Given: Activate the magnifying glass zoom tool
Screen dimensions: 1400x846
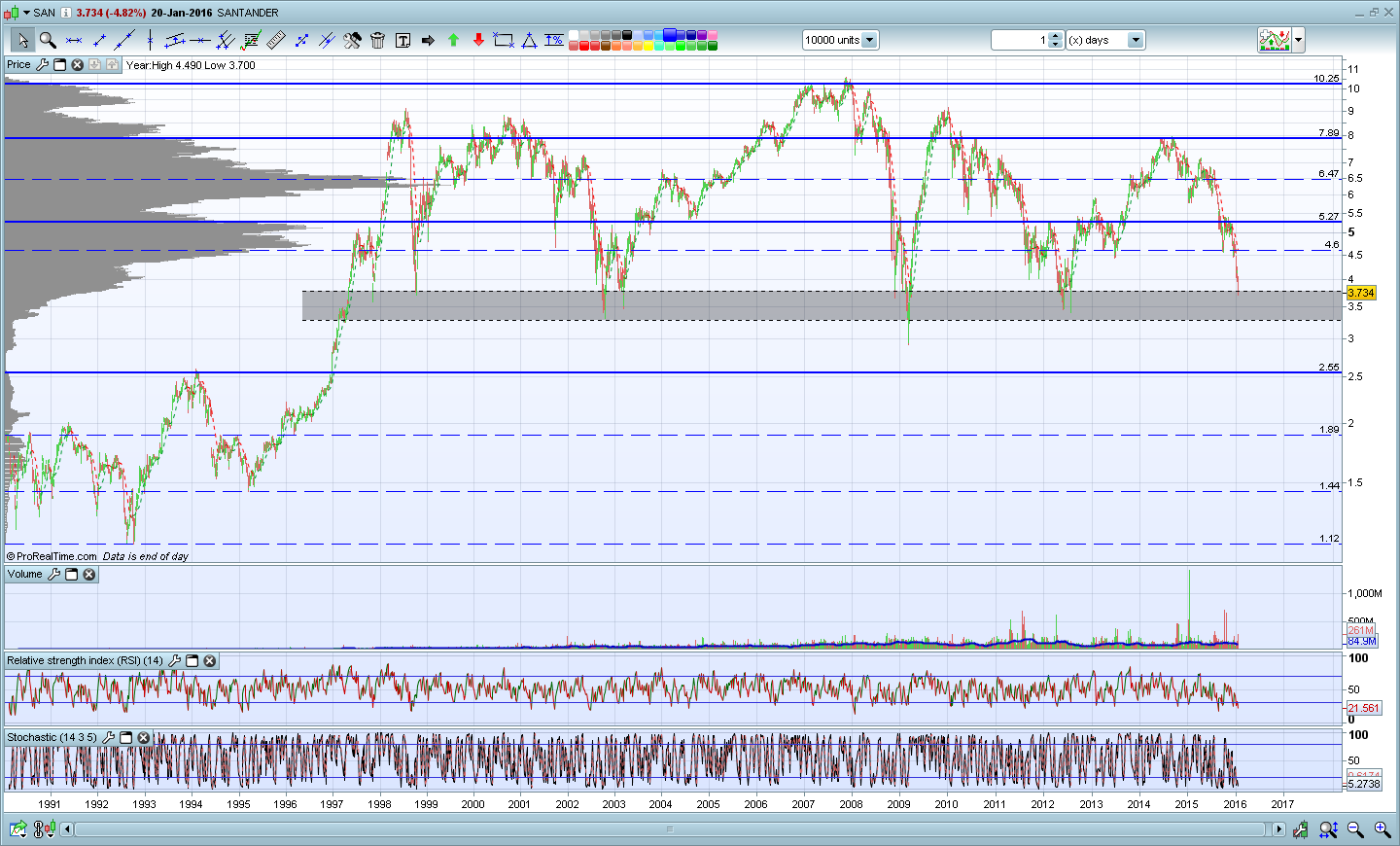Looking at the screenshot, I should pyautogui.click(x=48, y=40).
